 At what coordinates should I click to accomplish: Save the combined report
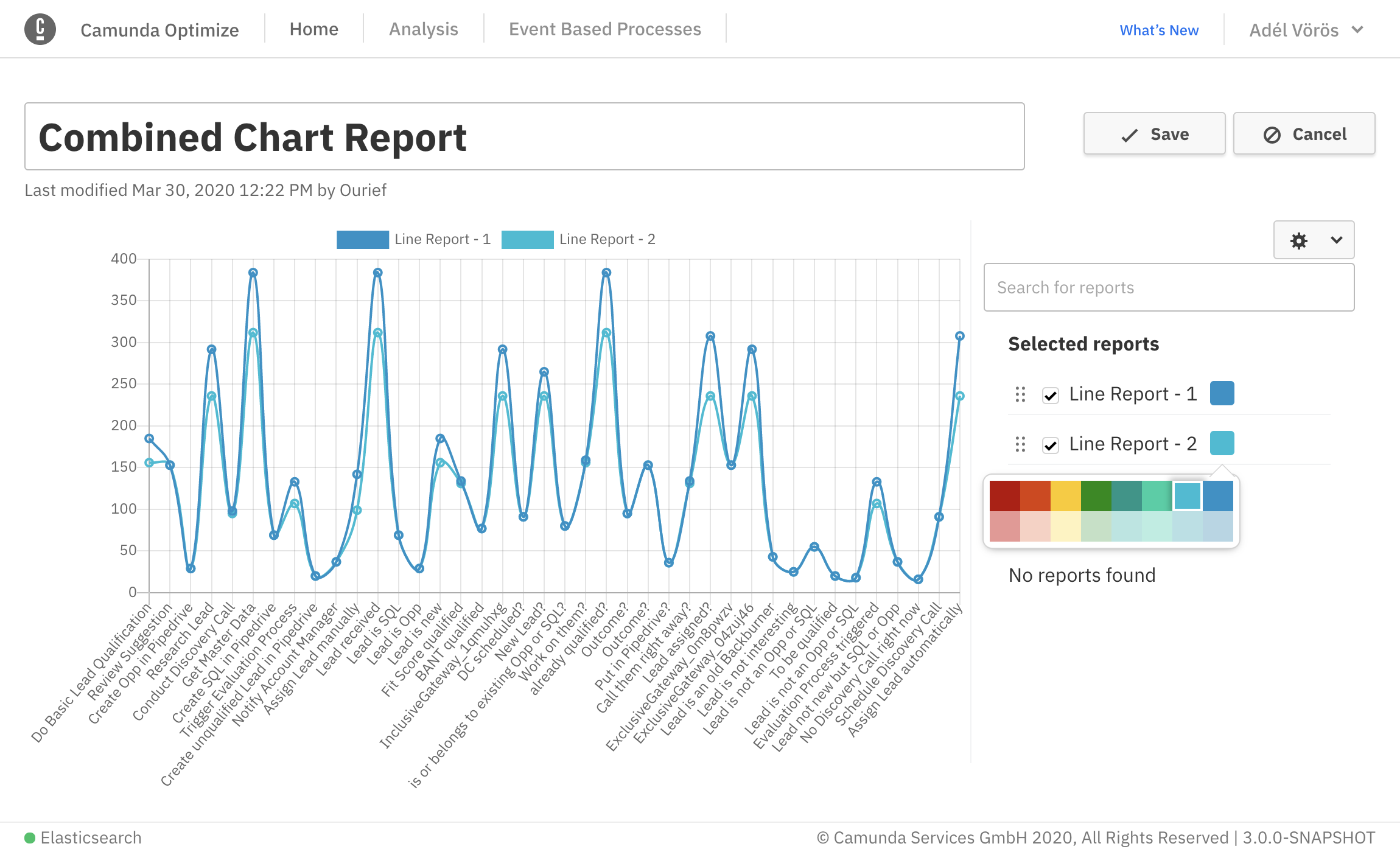pos(1154,134)
